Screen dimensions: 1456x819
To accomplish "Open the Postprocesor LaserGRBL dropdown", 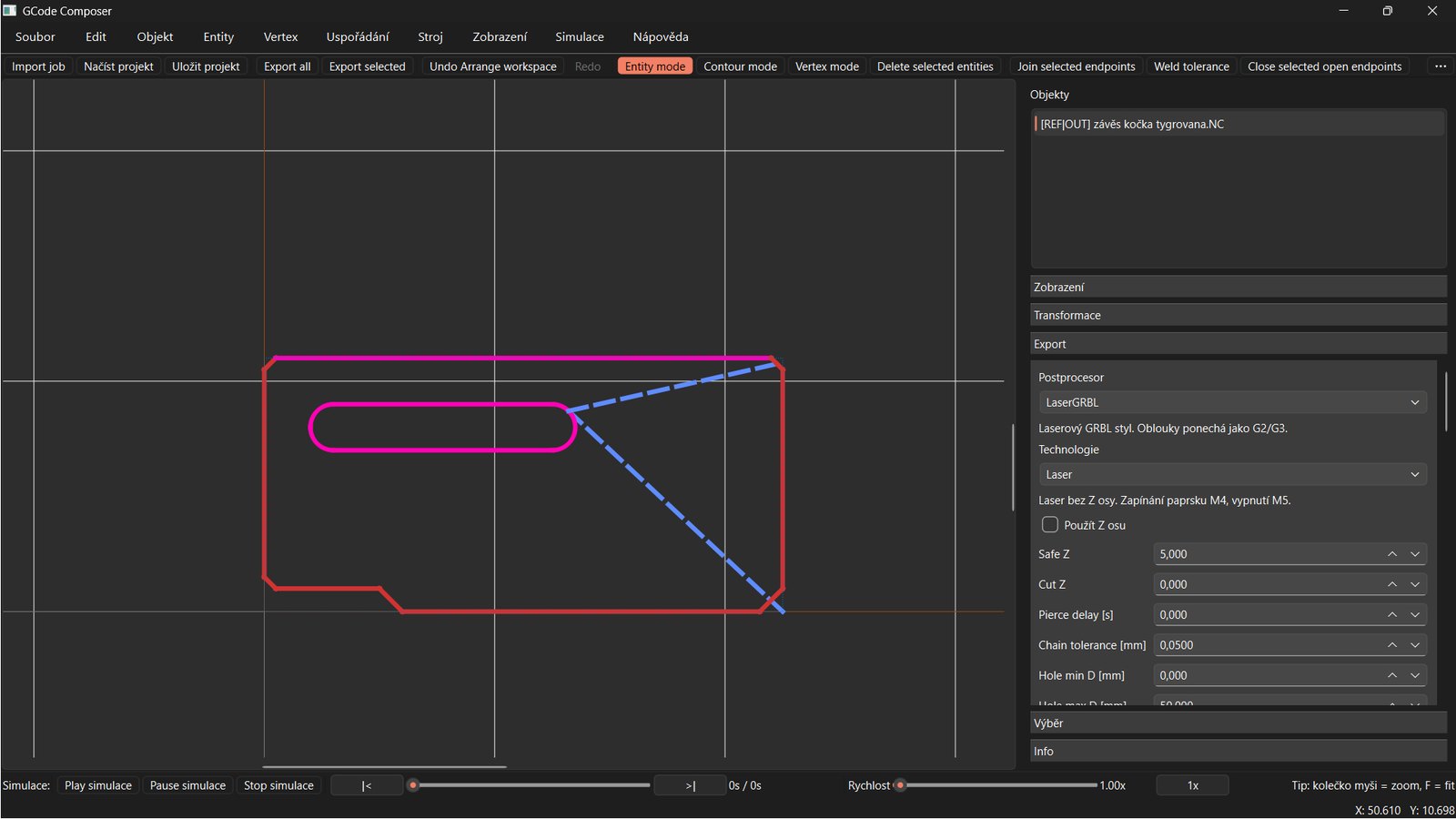I will (x=1232, y=402).
